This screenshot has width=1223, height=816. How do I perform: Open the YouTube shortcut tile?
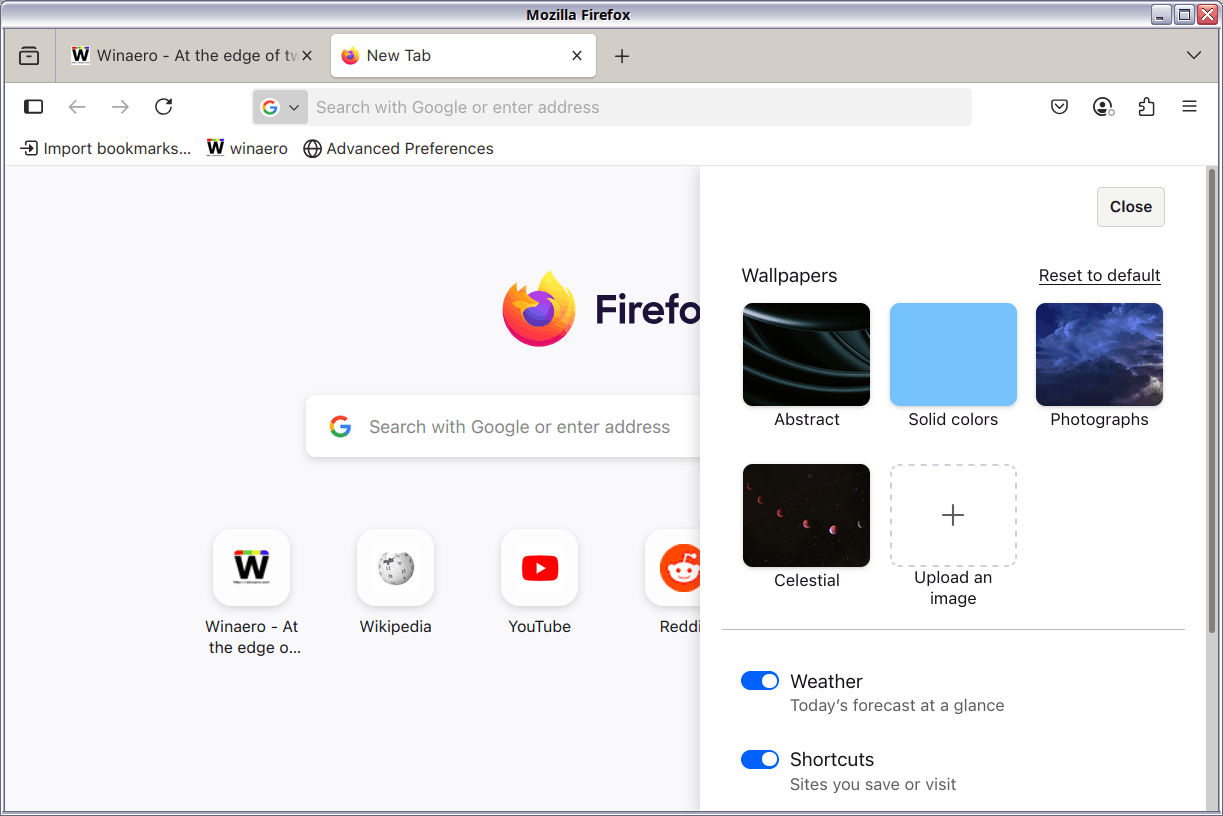[539, 568]
